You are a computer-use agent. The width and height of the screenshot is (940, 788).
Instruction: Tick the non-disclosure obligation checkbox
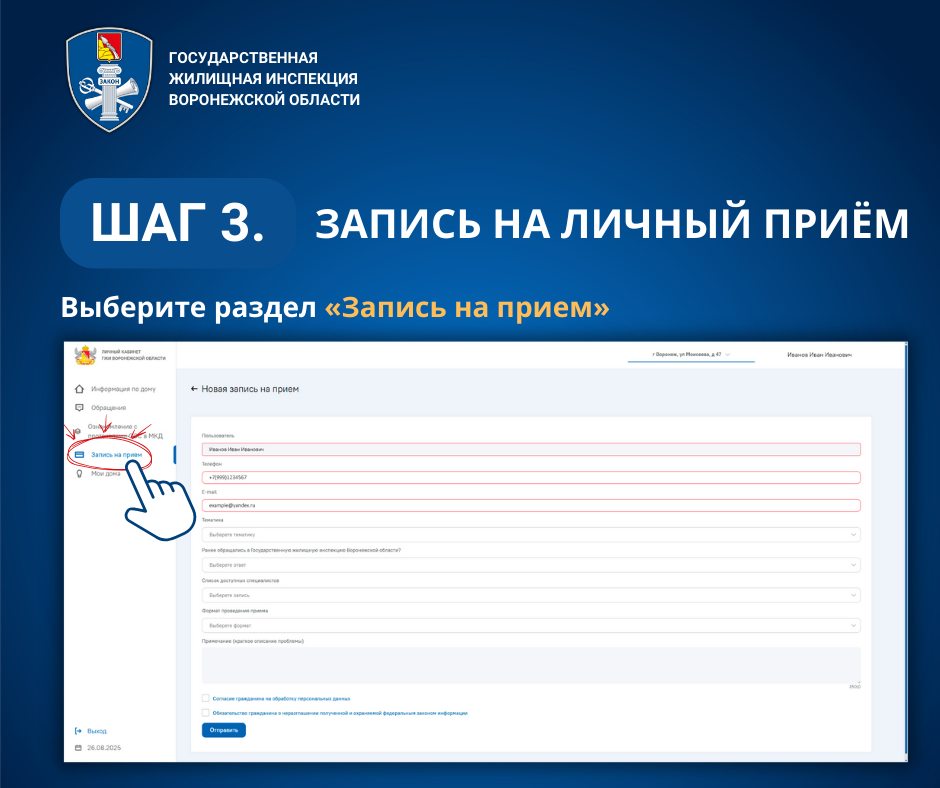coord(205,713)
